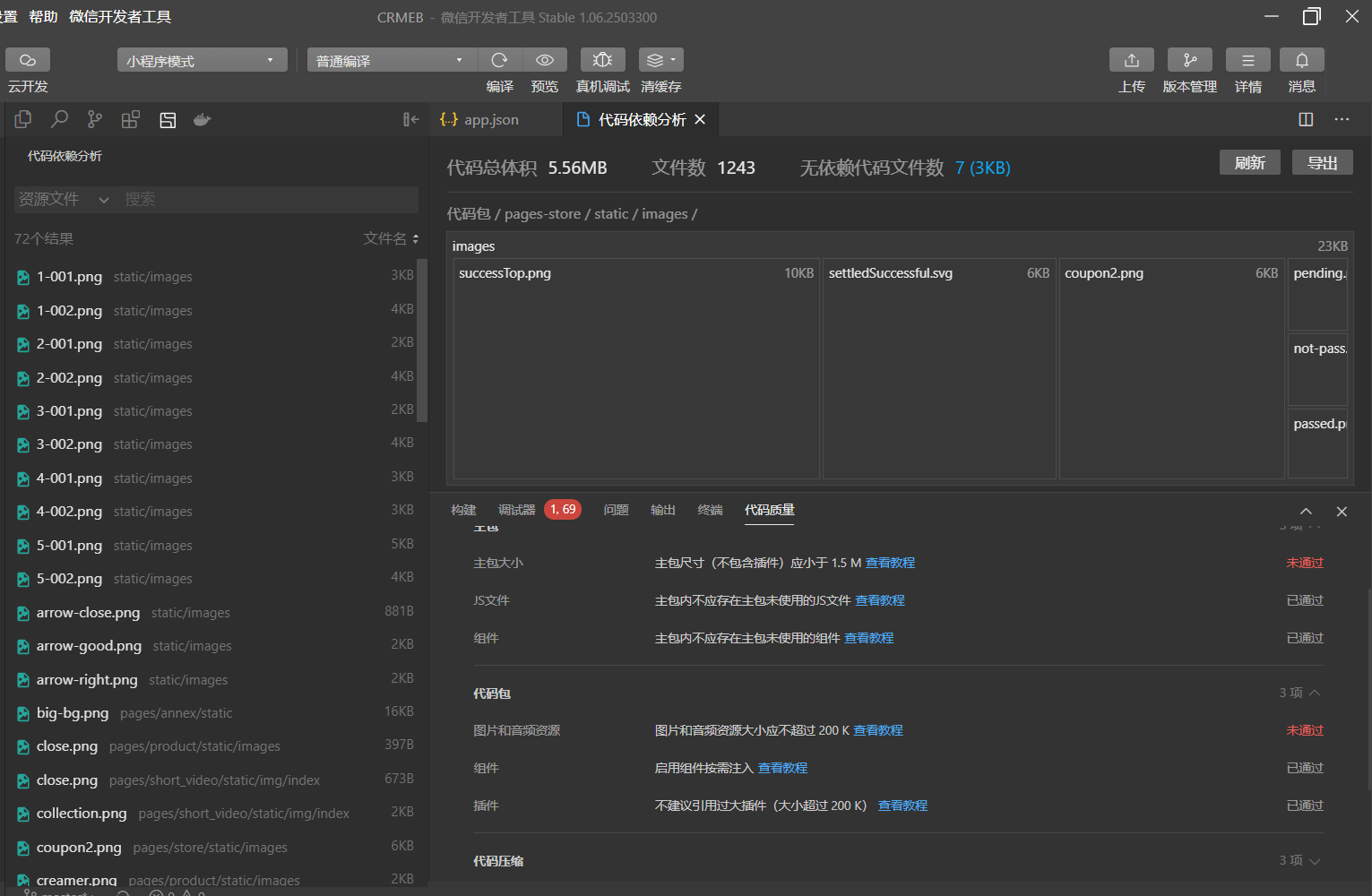Click the 搜索 input field
Viewport: 1372px width, 896px height.
tap(269, 199)
